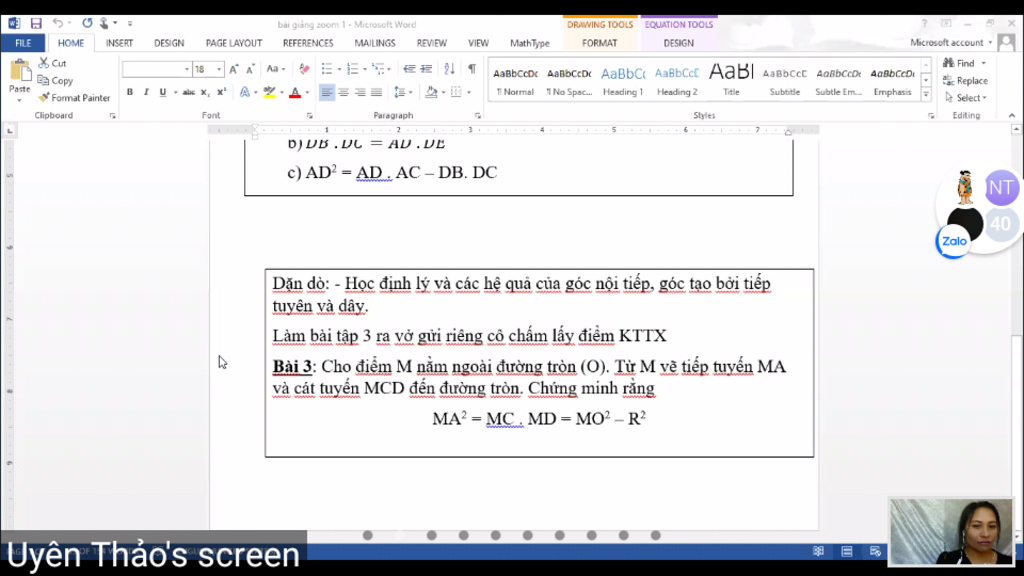This screenshot has height=576, width=1024.
Task: Align text left
Action: (327, 92)
